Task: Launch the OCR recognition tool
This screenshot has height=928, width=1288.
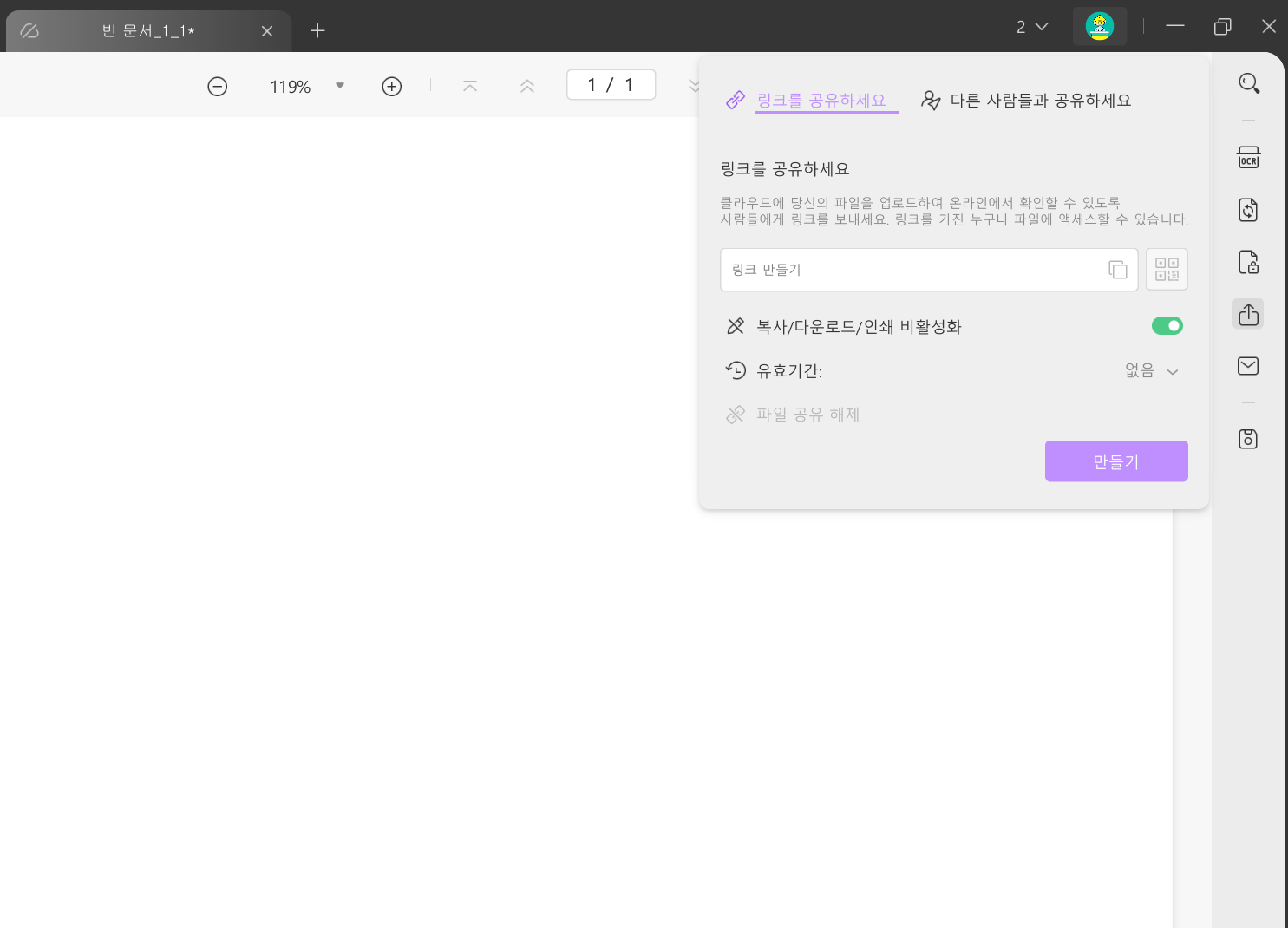Action: pos(1249,157)
